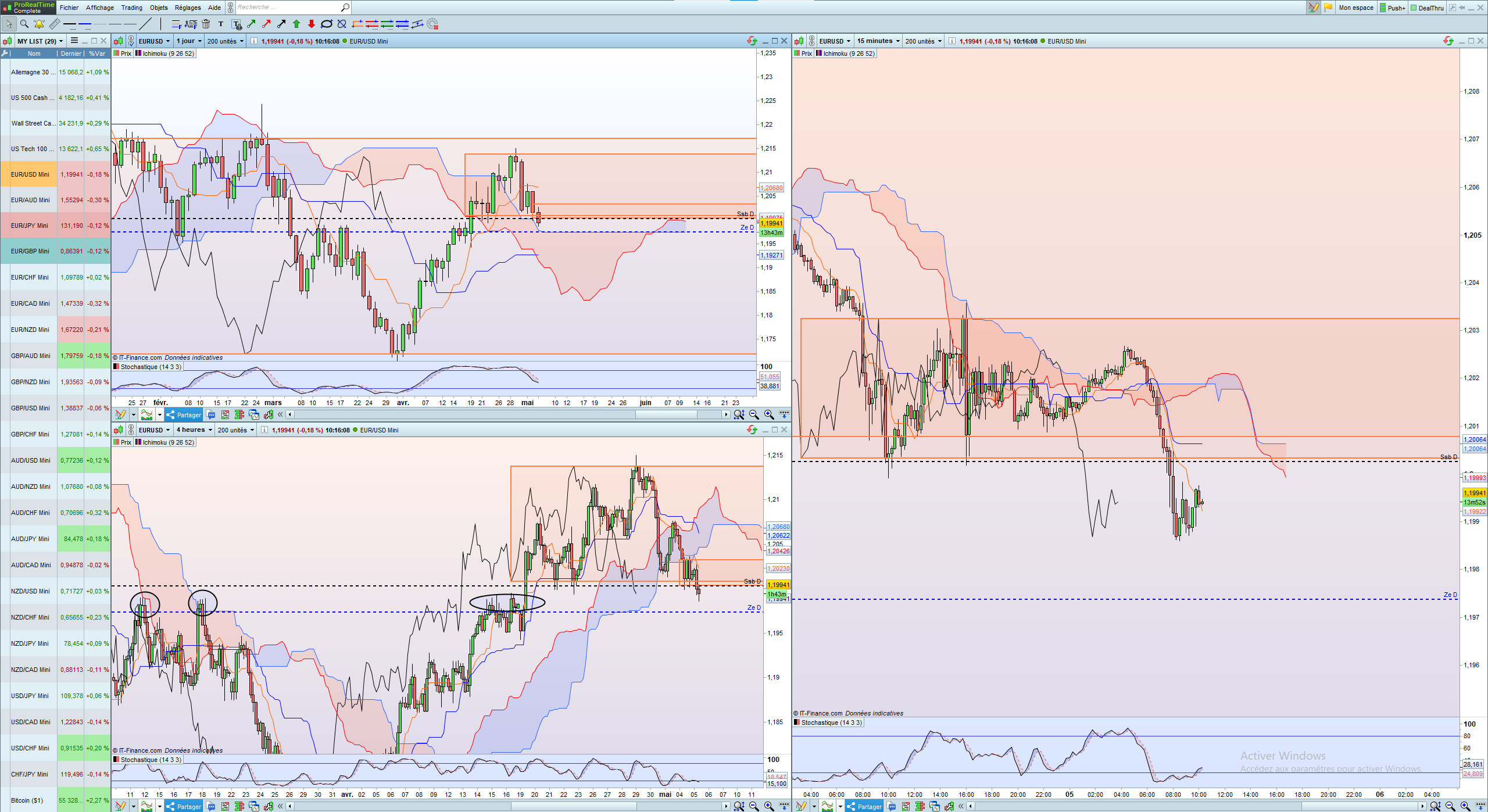Open the Trading menu

pyautogui.click(x=131, y=8)
